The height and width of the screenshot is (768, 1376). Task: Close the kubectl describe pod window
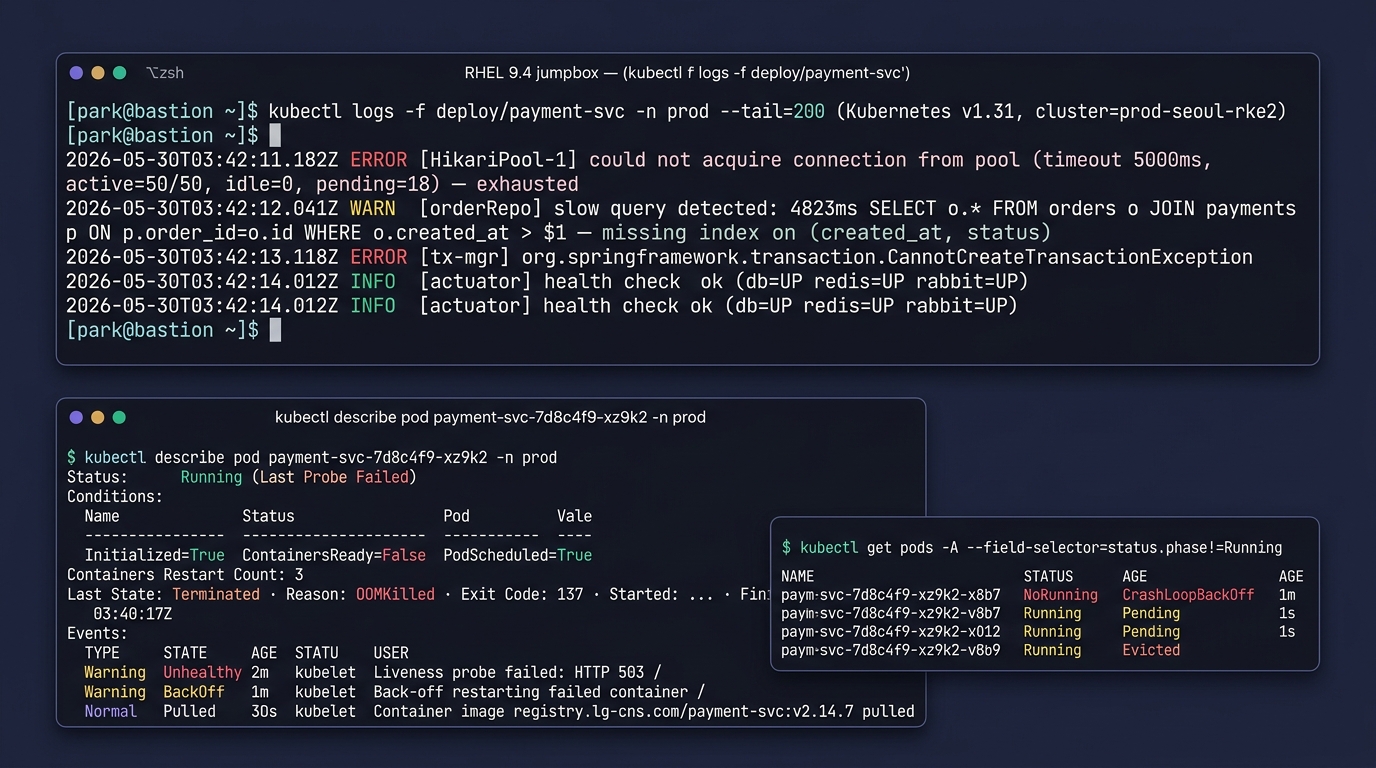click(76, 417)
